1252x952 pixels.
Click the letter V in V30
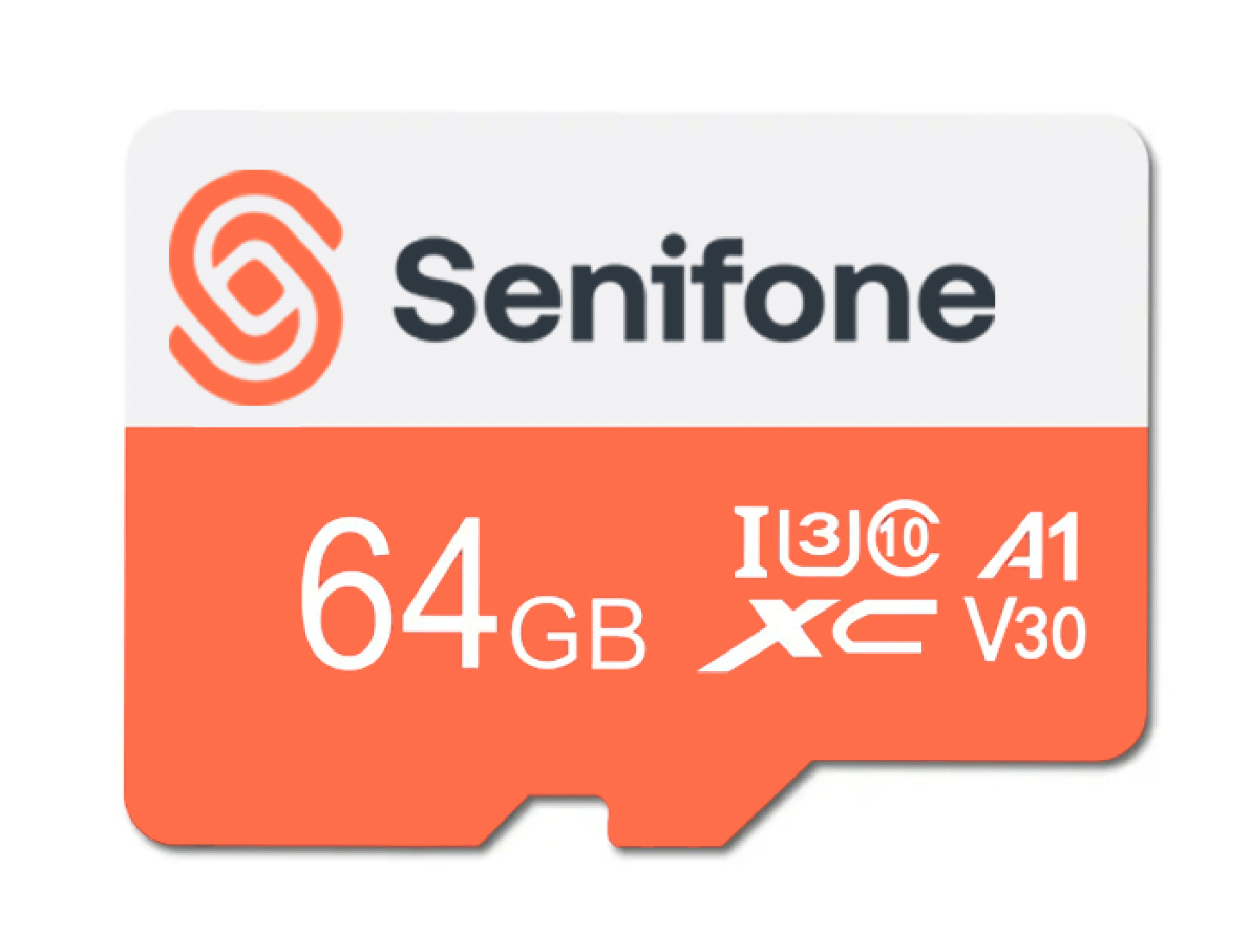pos(991,632)
